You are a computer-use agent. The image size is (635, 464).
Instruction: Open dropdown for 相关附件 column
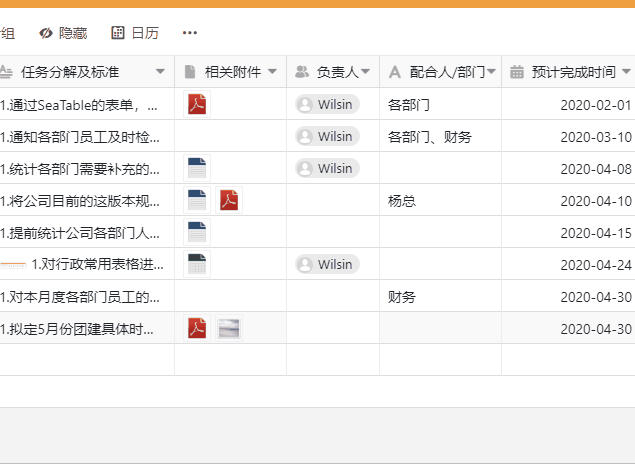(273, 72)
